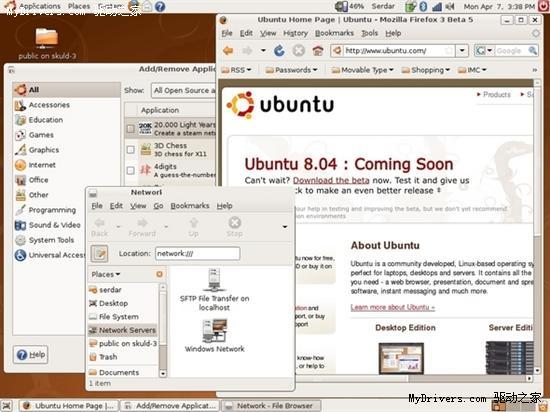Tick 3D Chess checkbox
The width and height of the screenshot is (550, 412).
click(x=130, y=150)
